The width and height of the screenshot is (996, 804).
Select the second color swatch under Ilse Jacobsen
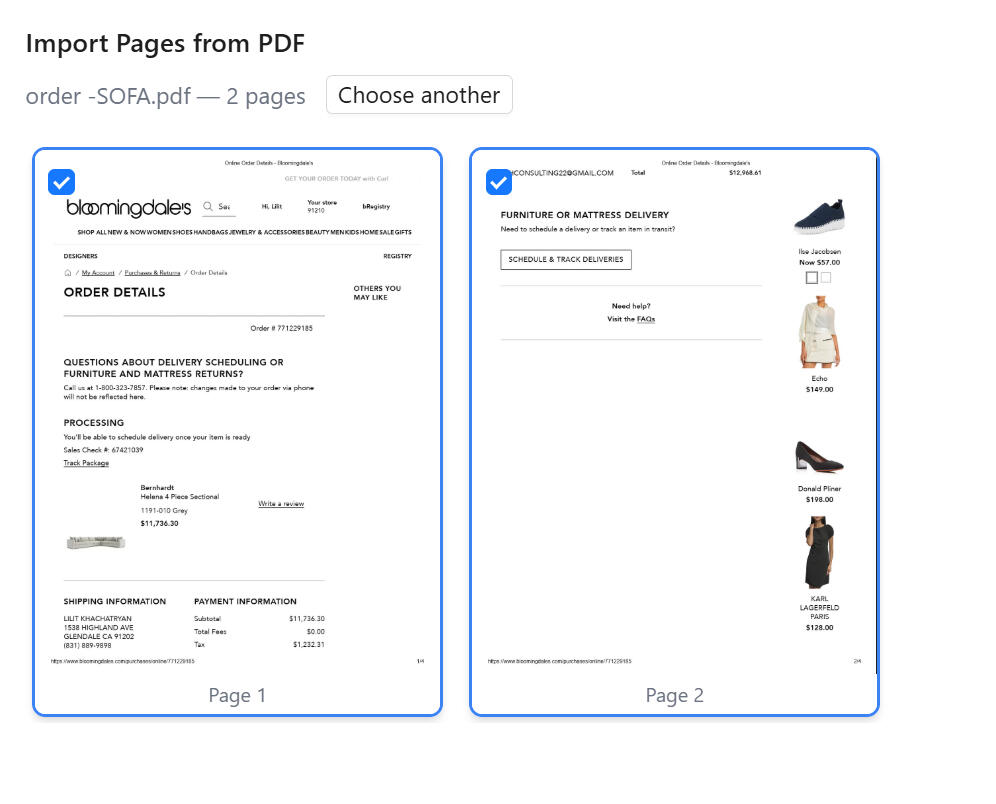tap(826, 278)
